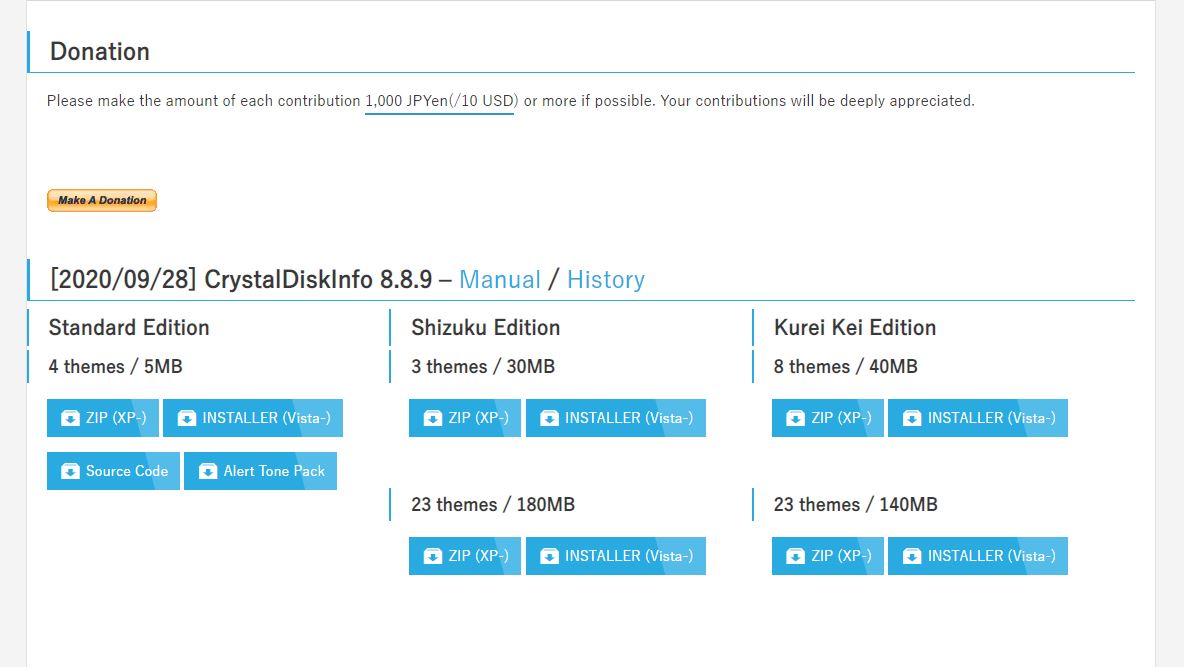Click the Kurei Kei Edition heading
Viewport: 1184px width, 667px height.
pyautogui.click(x=855, y=327)
